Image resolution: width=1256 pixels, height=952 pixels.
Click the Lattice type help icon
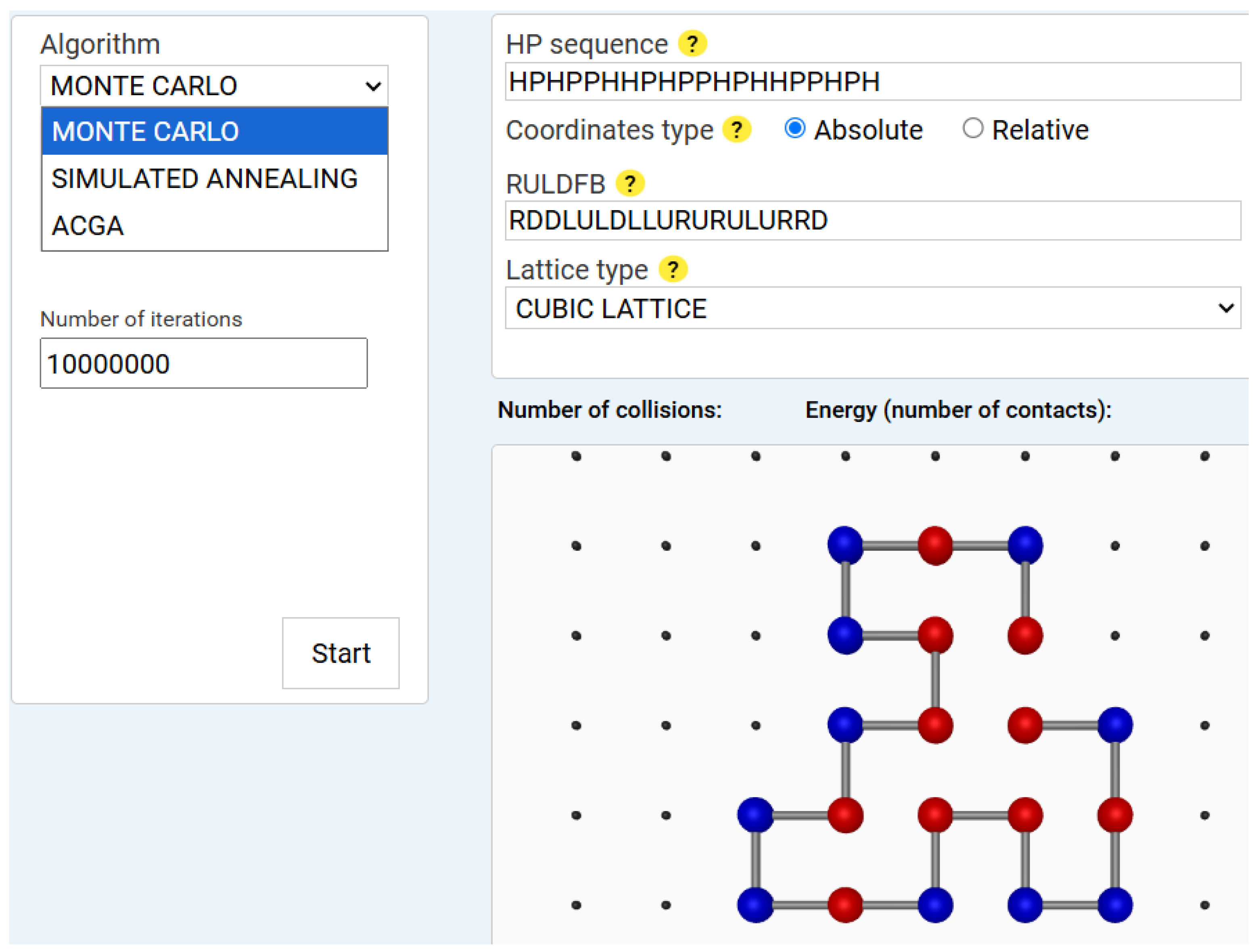click(673, 269)
